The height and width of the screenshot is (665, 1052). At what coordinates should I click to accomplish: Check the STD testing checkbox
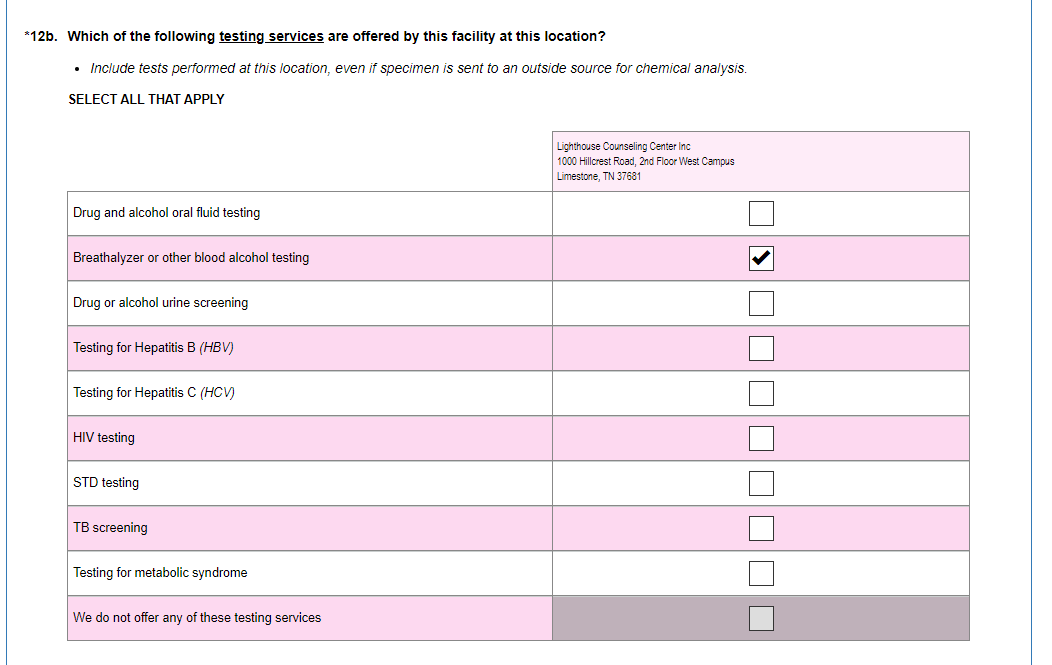coord(761,483)
